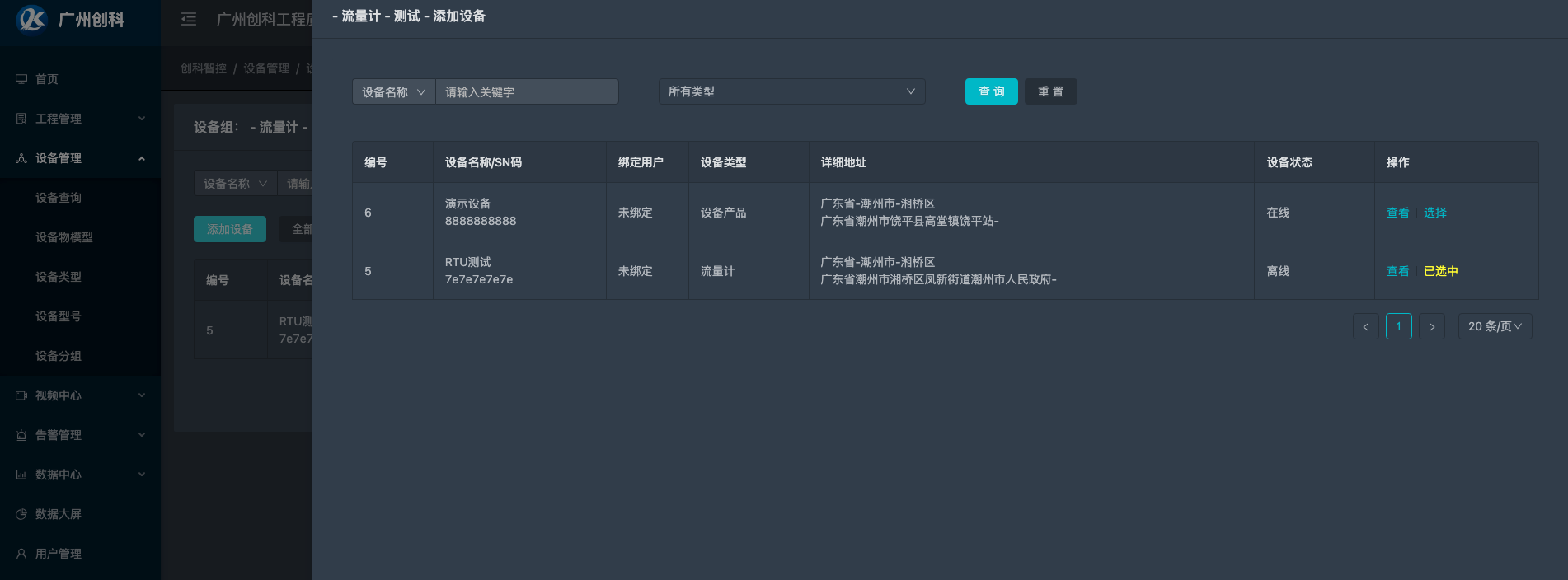Screen dimensions: 1568x580
Task: Go to previous page arrow
Action: click(x=1366, y=326)
